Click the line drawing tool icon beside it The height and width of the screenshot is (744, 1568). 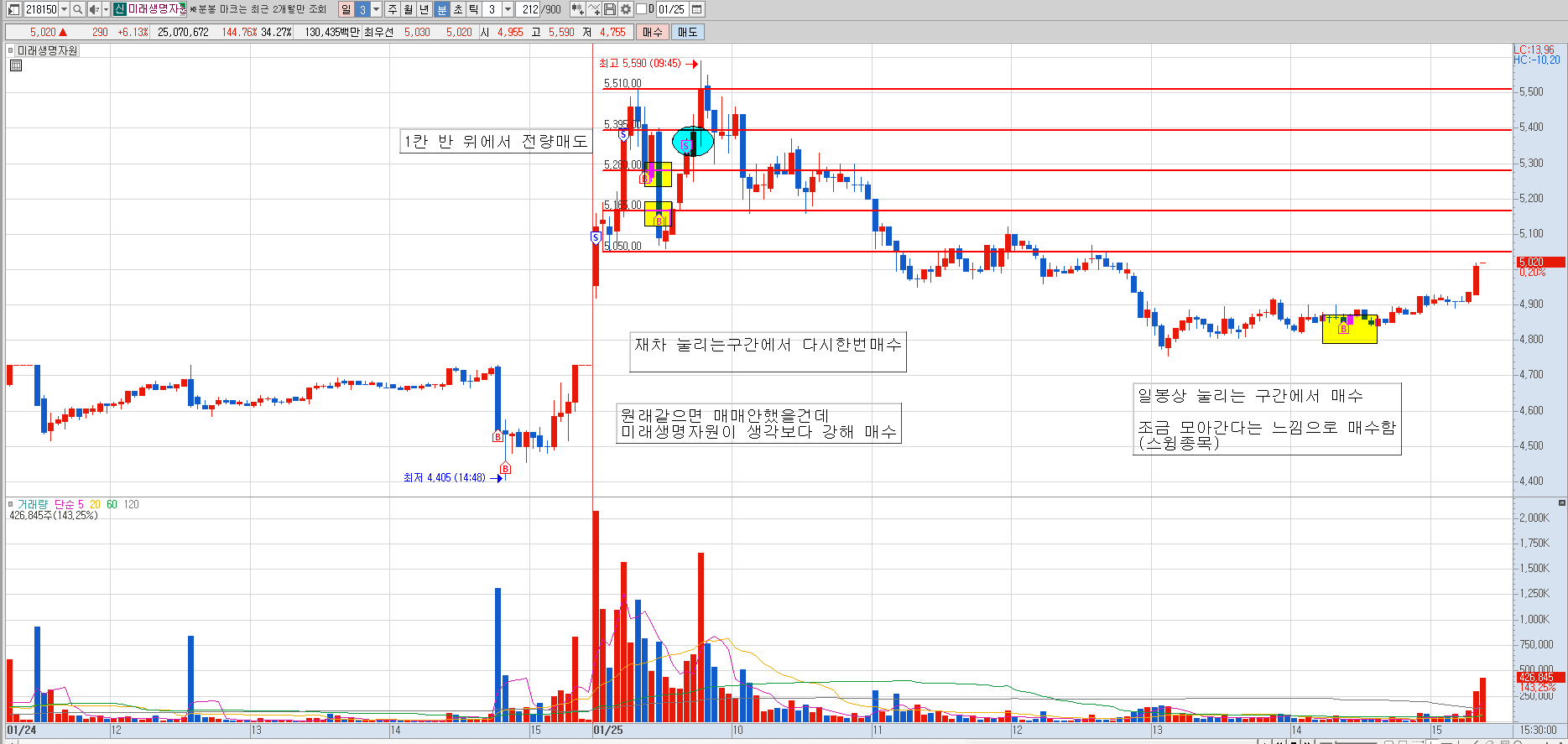[594, 9]
